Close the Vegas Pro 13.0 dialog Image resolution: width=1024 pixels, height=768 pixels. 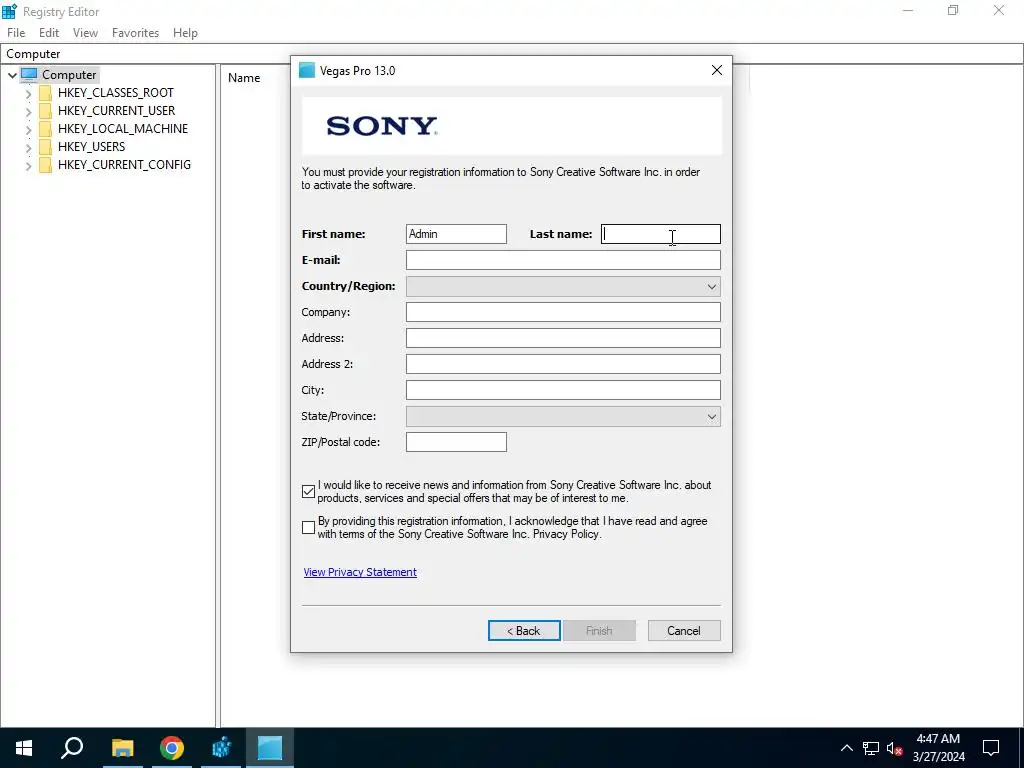click(716, 71)
